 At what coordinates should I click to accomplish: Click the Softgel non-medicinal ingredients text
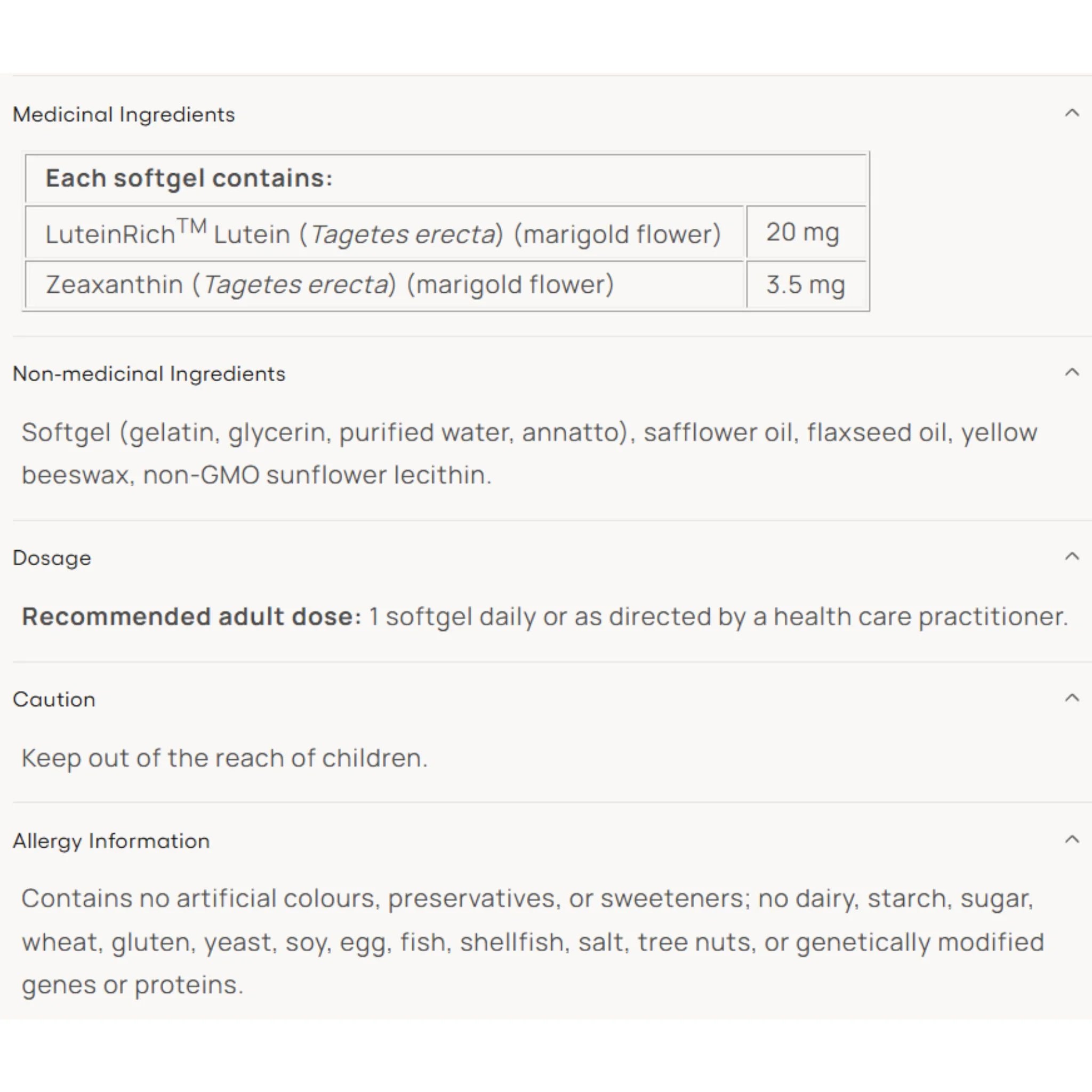pos(529,453)
